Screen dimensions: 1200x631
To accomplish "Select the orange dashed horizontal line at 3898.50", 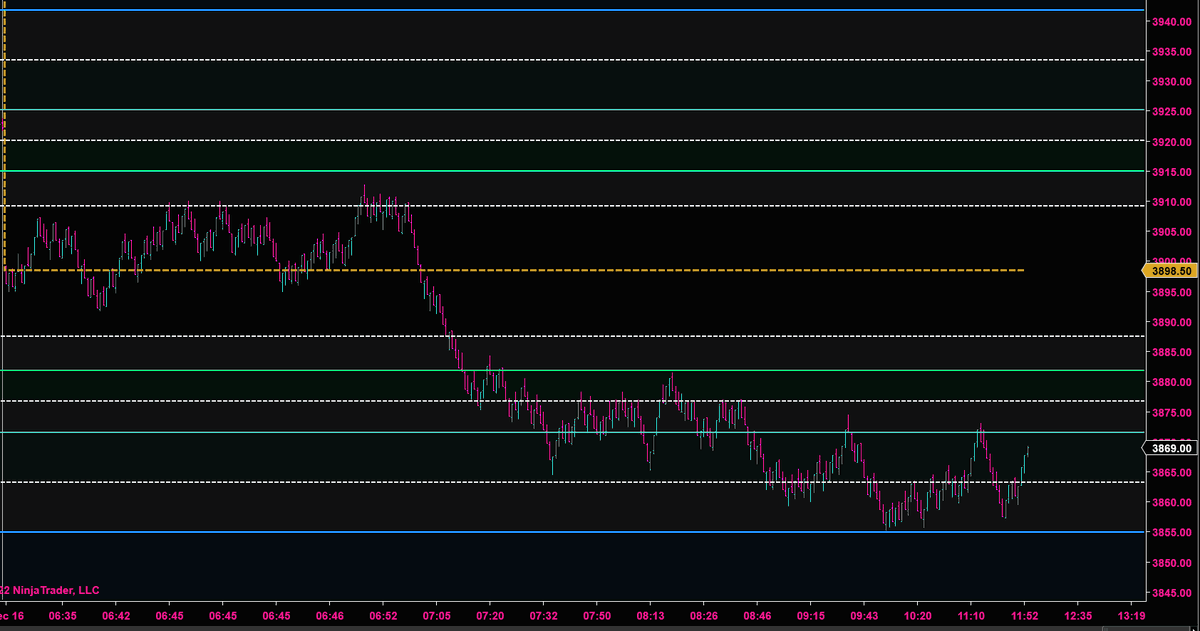I will tap(512, 270).
